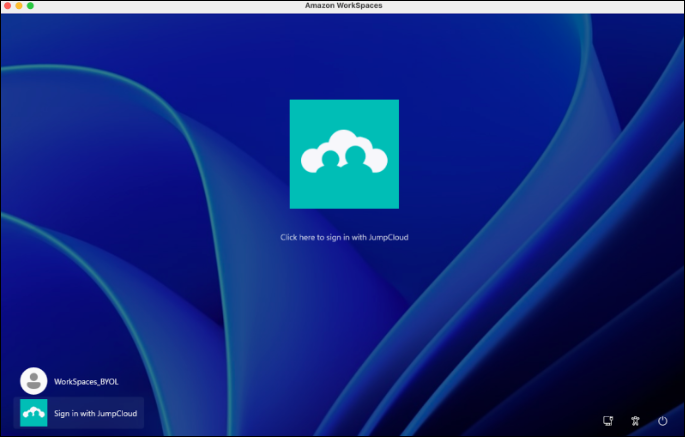Click empty title bar area right of title
This screenshot has width=685, height=437.
tap(524, 6)
